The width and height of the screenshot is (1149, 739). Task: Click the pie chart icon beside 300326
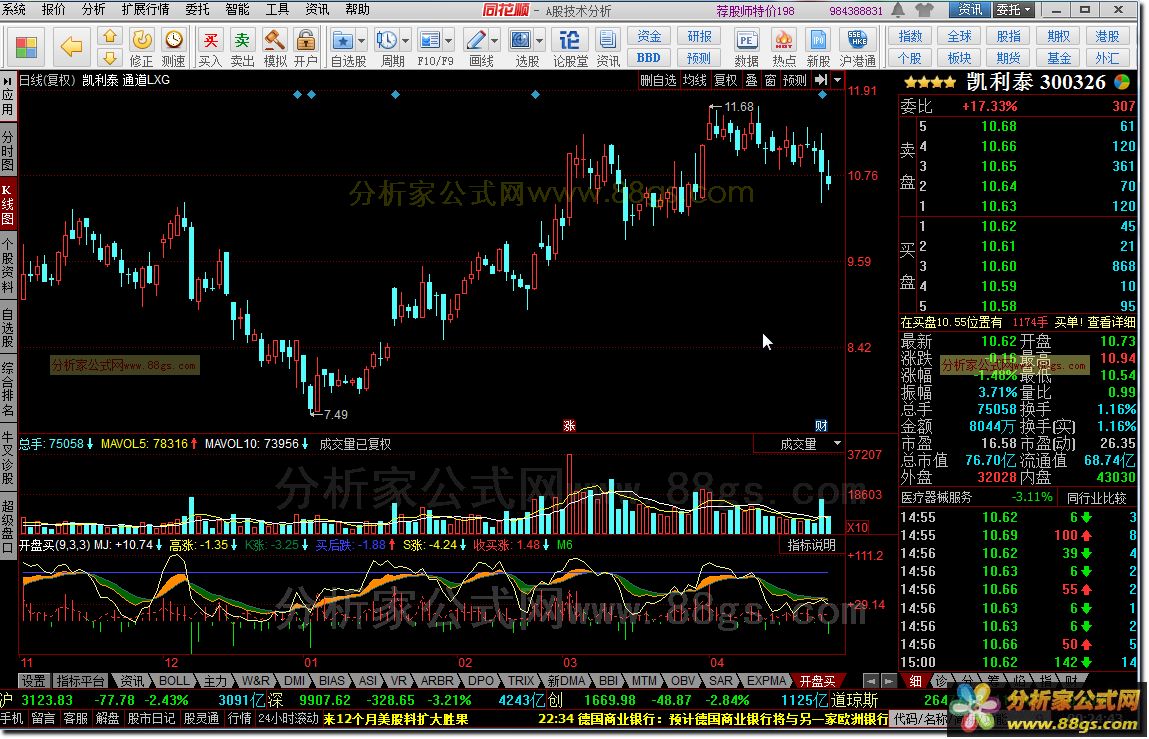[x=1122, y=81]
